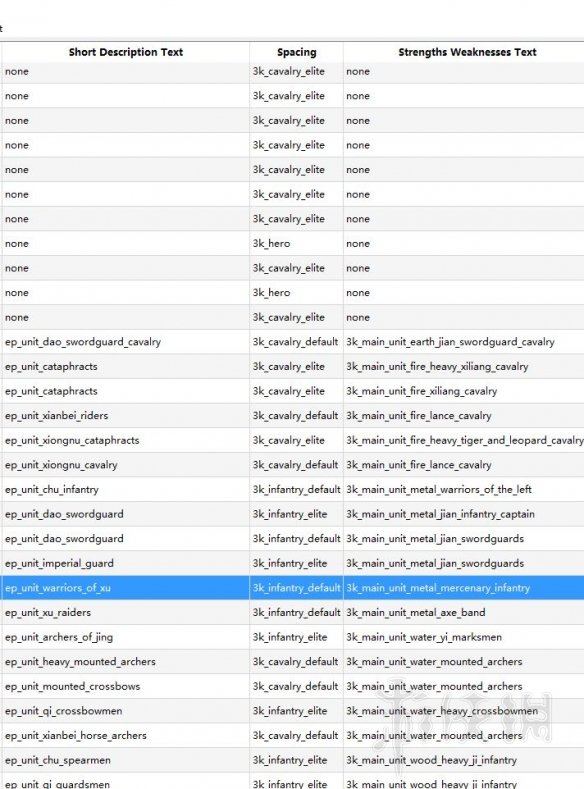Select the ep_unit_imperial_guard cell
Viewport: 584px width, 789px height.
click(x=125, y=563)
